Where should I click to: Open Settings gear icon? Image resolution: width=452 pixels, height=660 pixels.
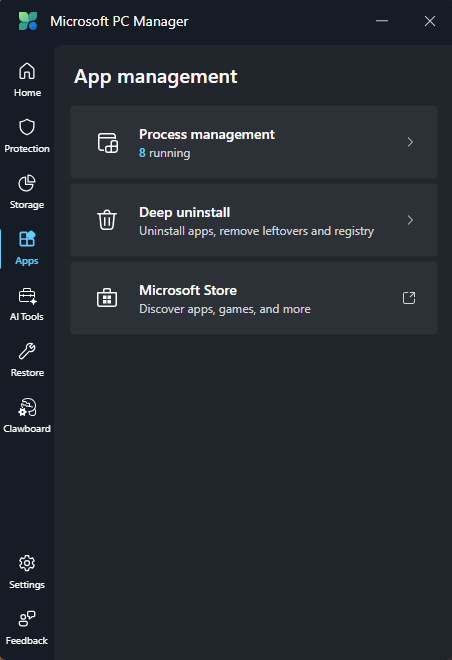[x=27, y=563]
